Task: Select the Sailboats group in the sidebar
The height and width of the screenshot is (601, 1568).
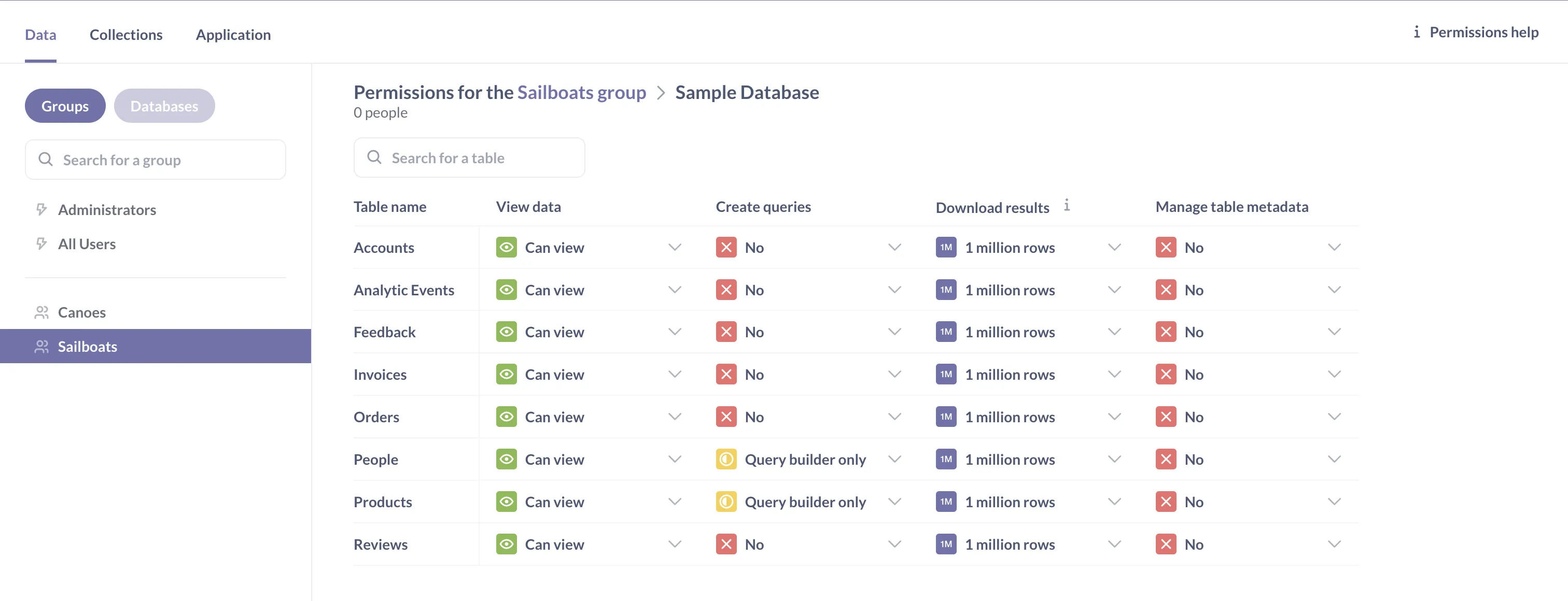Action: 88,346
